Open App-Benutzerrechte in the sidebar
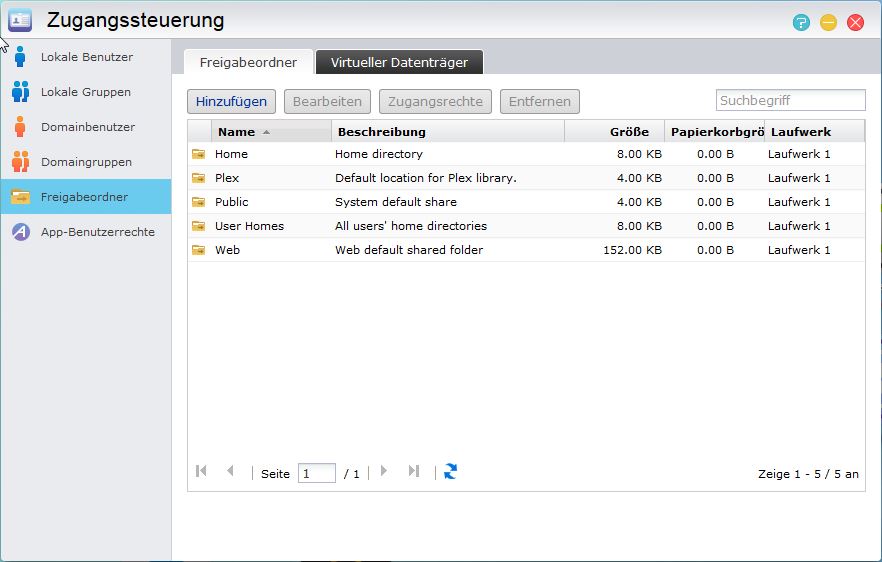 (x=86, y=232)
